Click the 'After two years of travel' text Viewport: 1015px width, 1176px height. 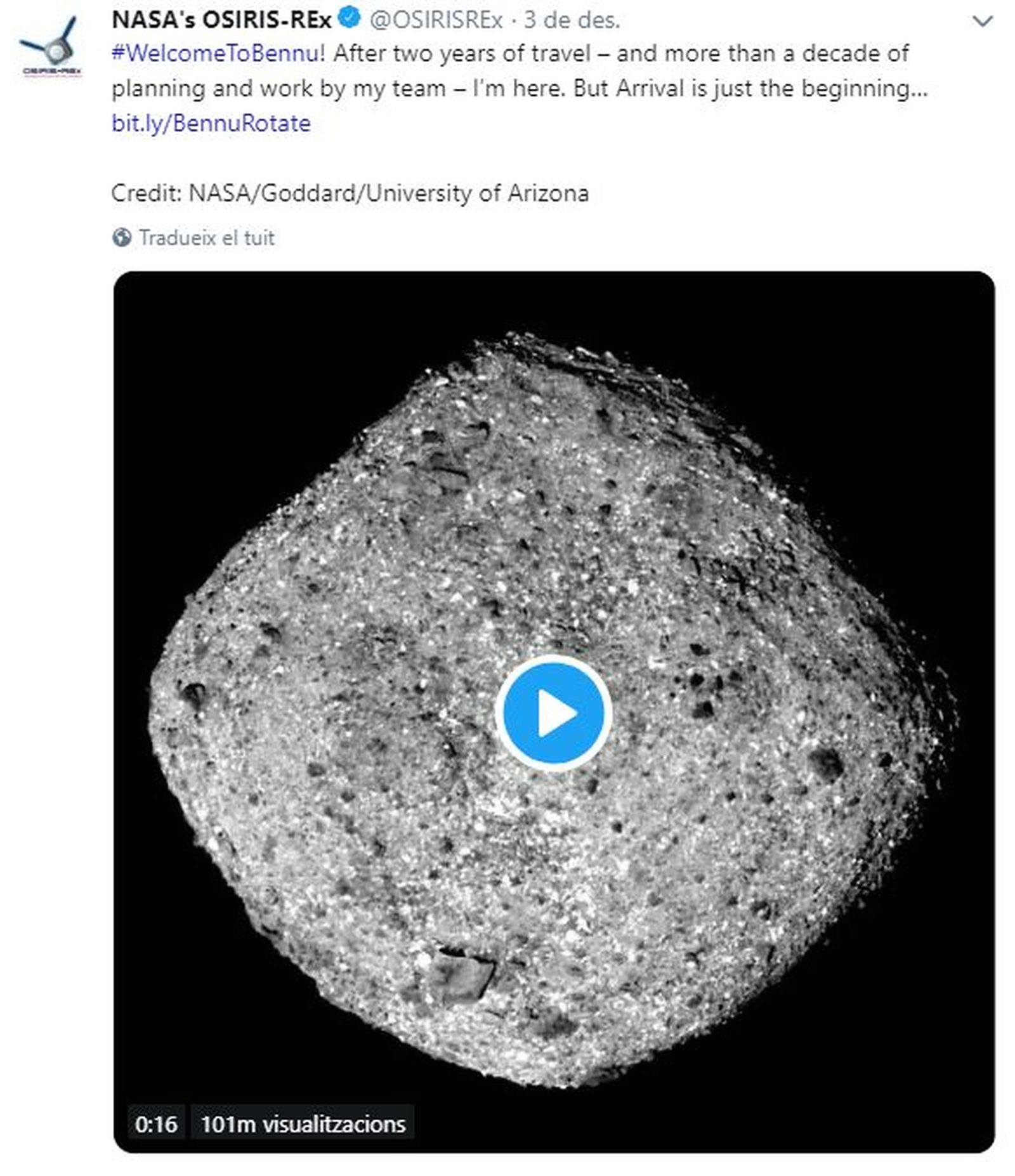[462, 53]
